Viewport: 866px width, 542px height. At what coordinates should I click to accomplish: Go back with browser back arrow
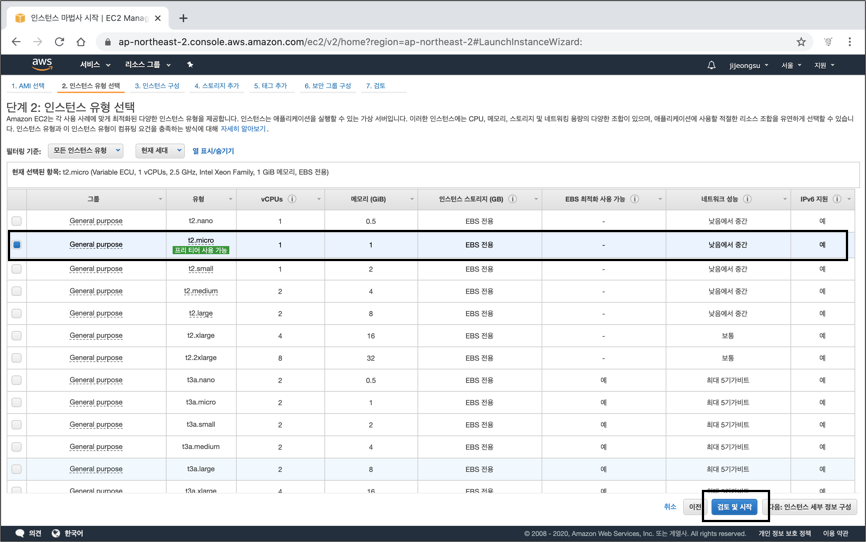pos(16,42)
